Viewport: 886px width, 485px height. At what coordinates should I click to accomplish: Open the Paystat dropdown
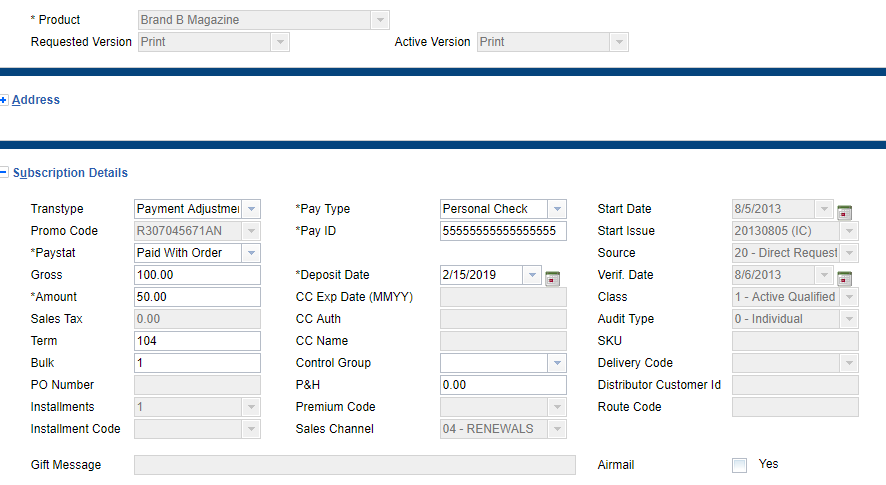click(251, 253)
